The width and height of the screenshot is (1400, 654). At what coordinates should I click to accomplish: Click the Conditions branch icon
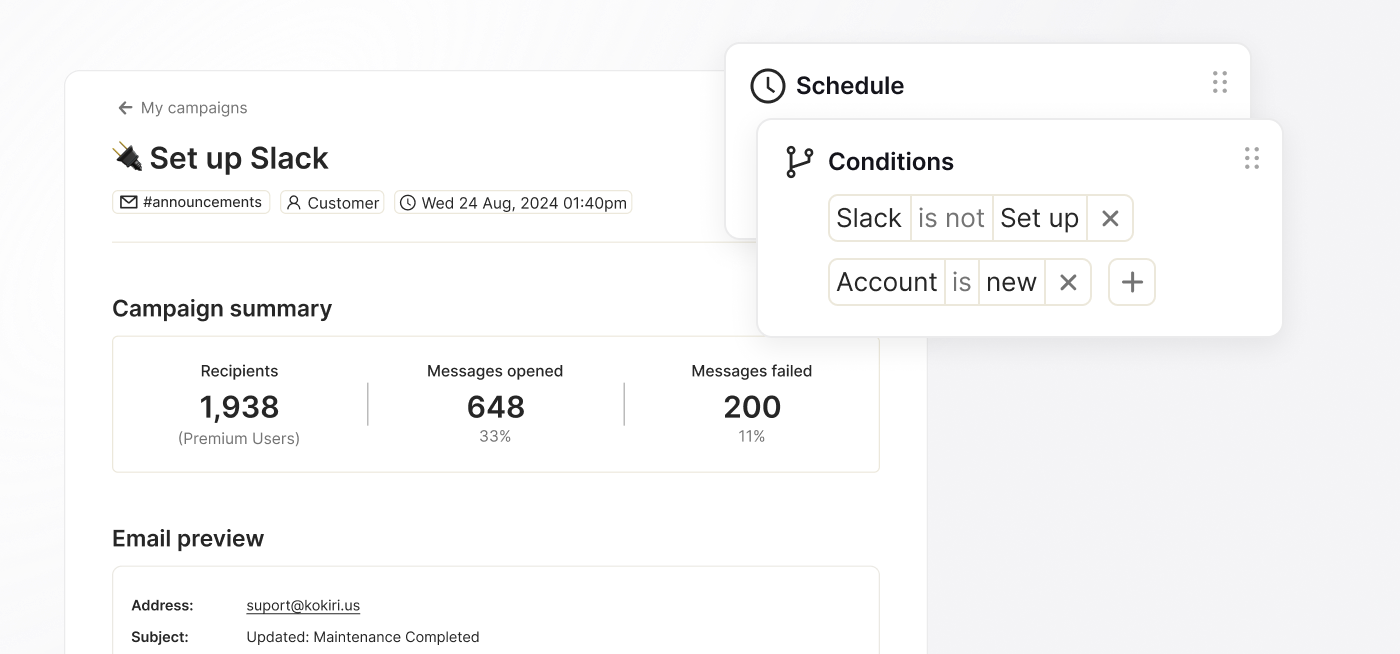[x=800, y=162]
